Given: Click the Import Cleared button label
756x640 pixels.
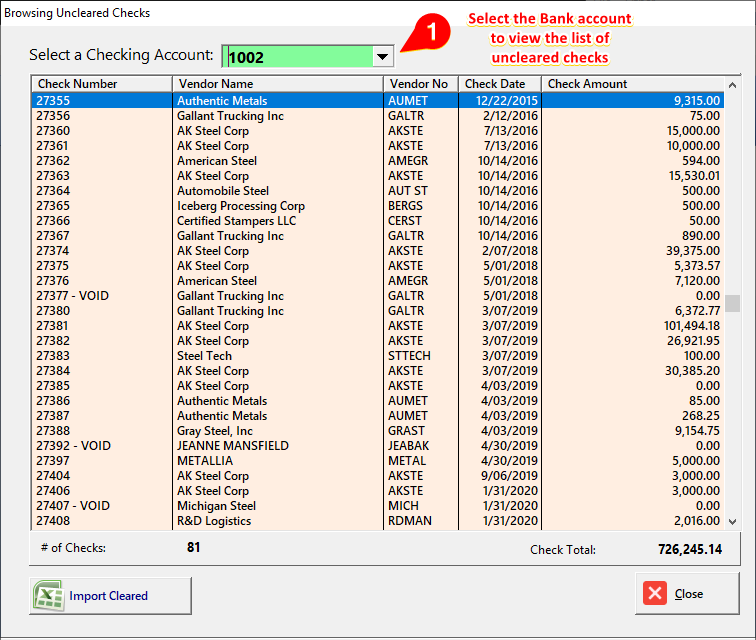Looking at the screenshot, I should coord(108,596).
